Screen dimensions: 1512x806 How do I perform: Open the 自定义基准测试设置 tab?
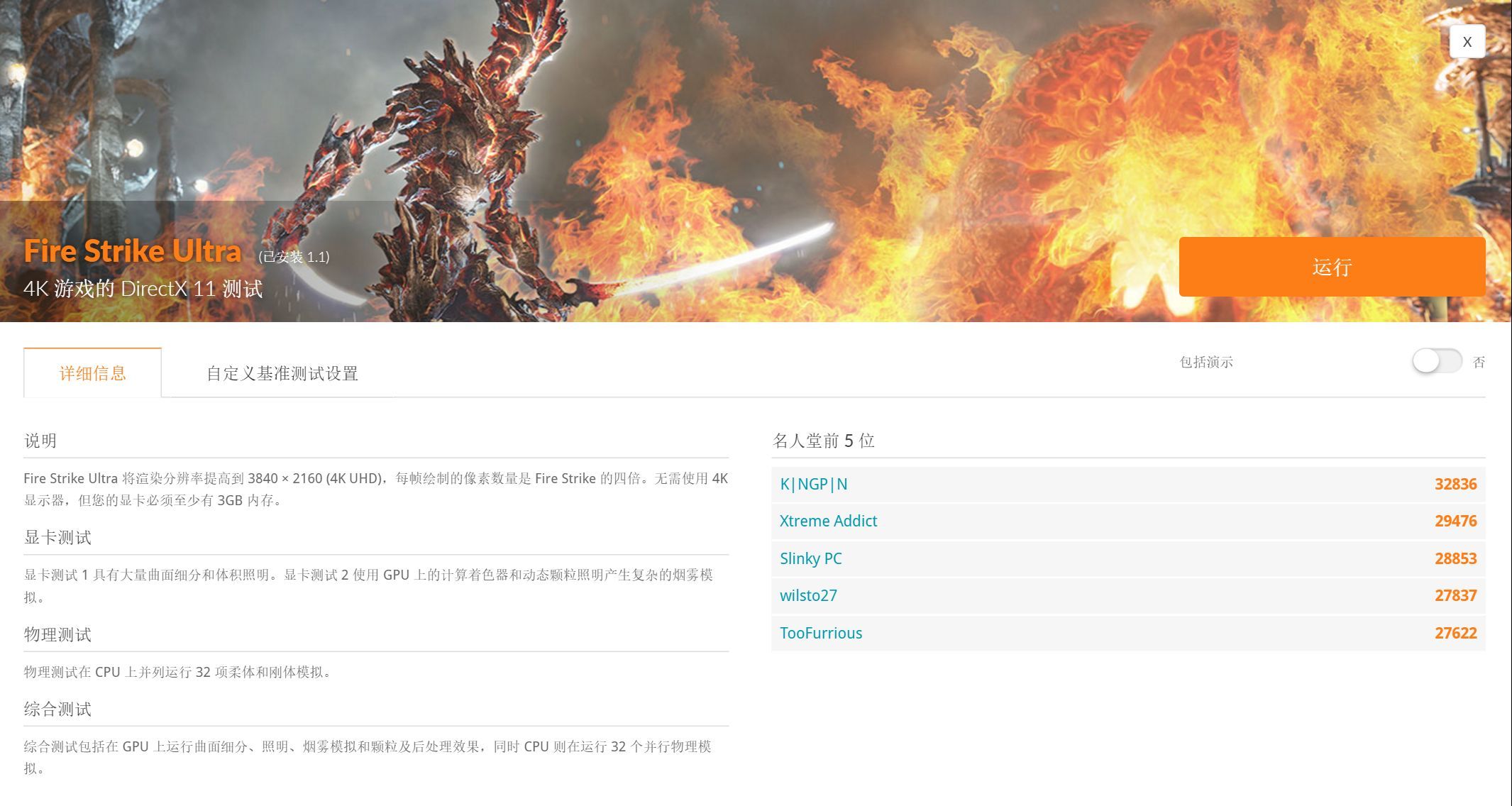[282, 373]
